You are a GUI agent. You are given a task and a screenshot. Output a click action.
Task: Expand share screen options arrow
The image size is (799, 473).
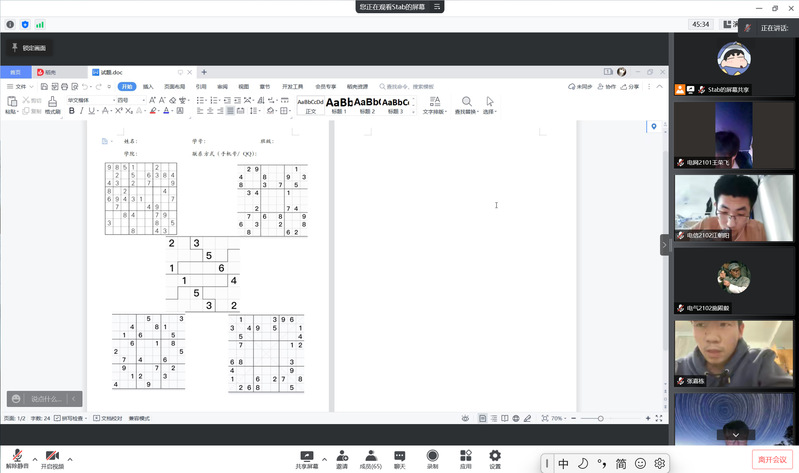[x=325, y=452]
